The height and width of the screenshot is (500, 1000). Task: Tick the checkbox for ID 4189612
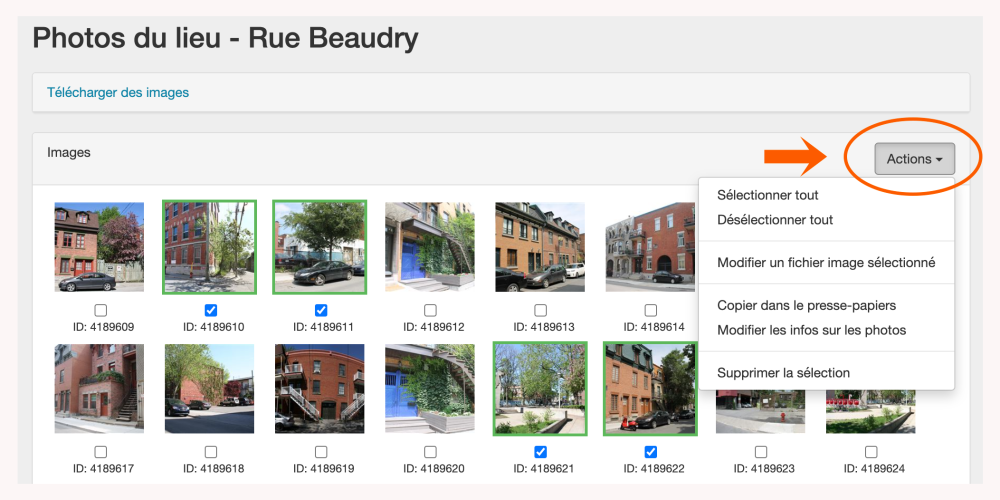430,310
